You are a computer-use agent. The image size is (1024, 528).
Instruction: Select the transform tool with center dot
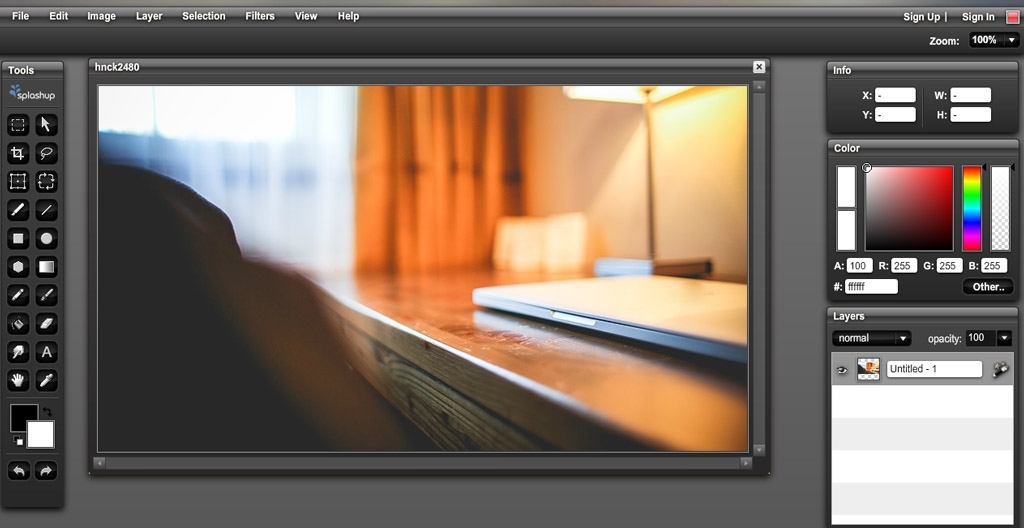(x=18, y=181)
